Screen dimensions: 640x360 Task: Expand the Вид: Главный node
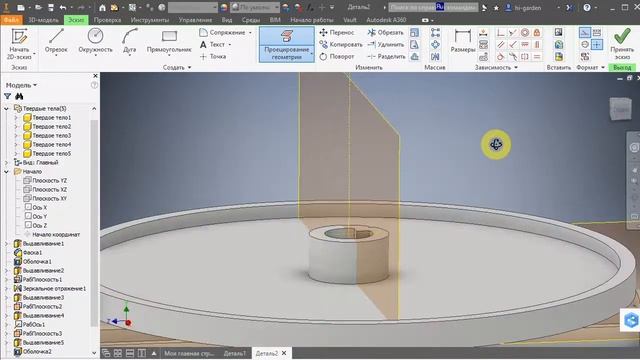[x=6, y=162]
